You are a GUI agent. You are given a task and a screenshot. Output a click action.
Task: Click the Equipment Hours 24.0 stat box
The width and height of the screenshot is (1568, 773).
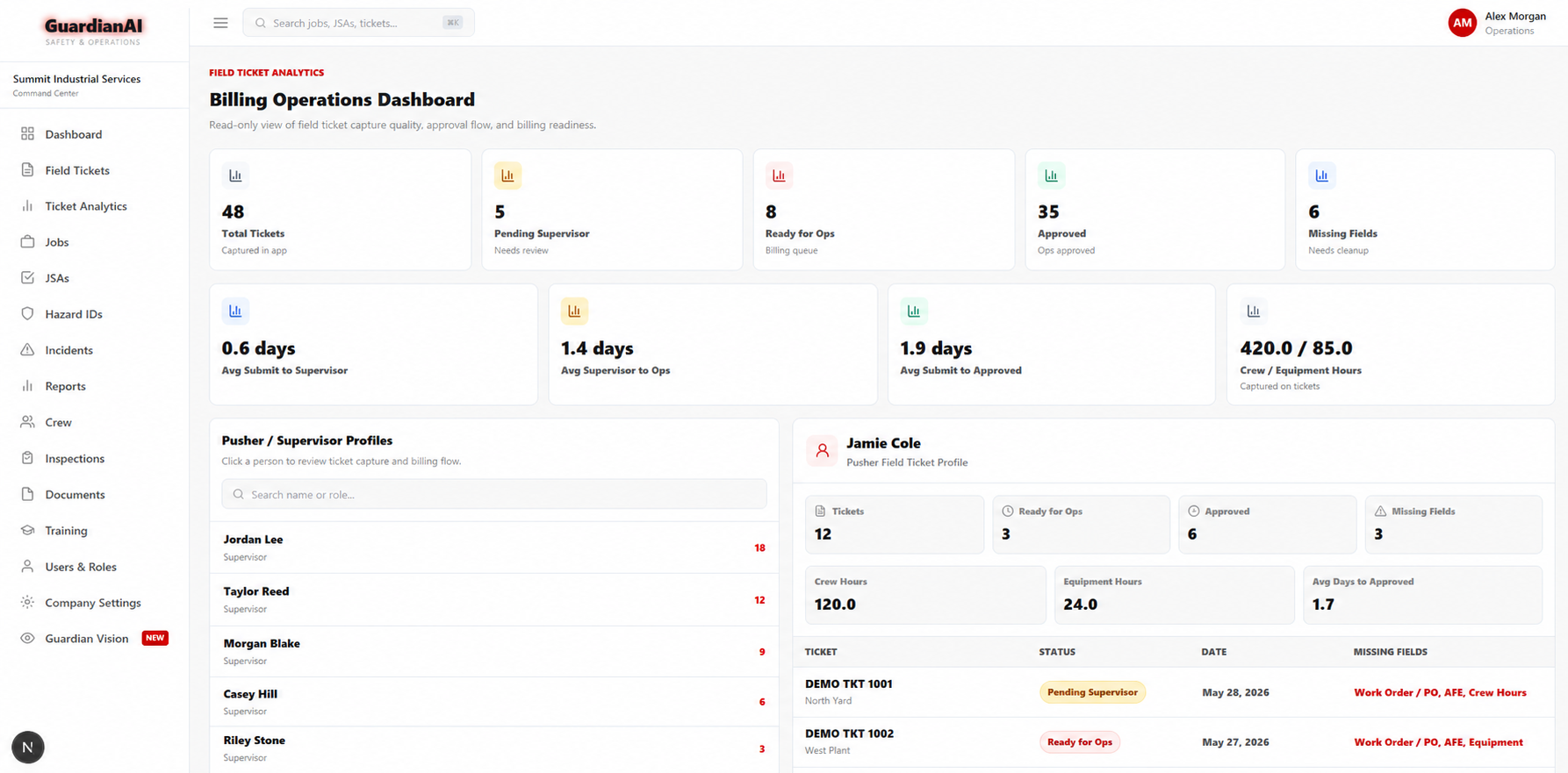point(1174,595)
